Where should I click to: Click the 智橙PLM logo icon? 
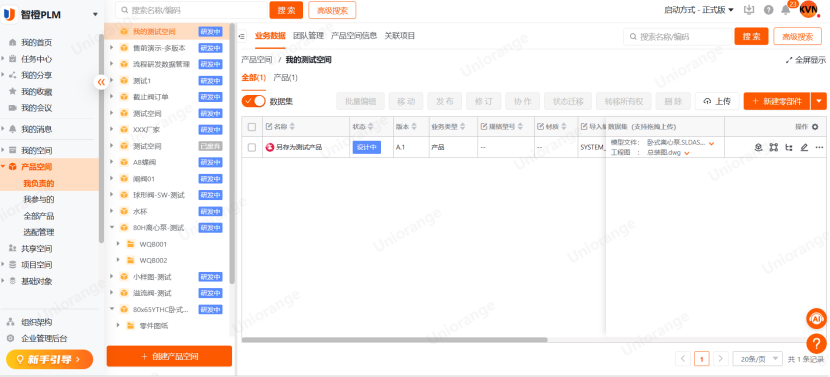click(9, 15)
